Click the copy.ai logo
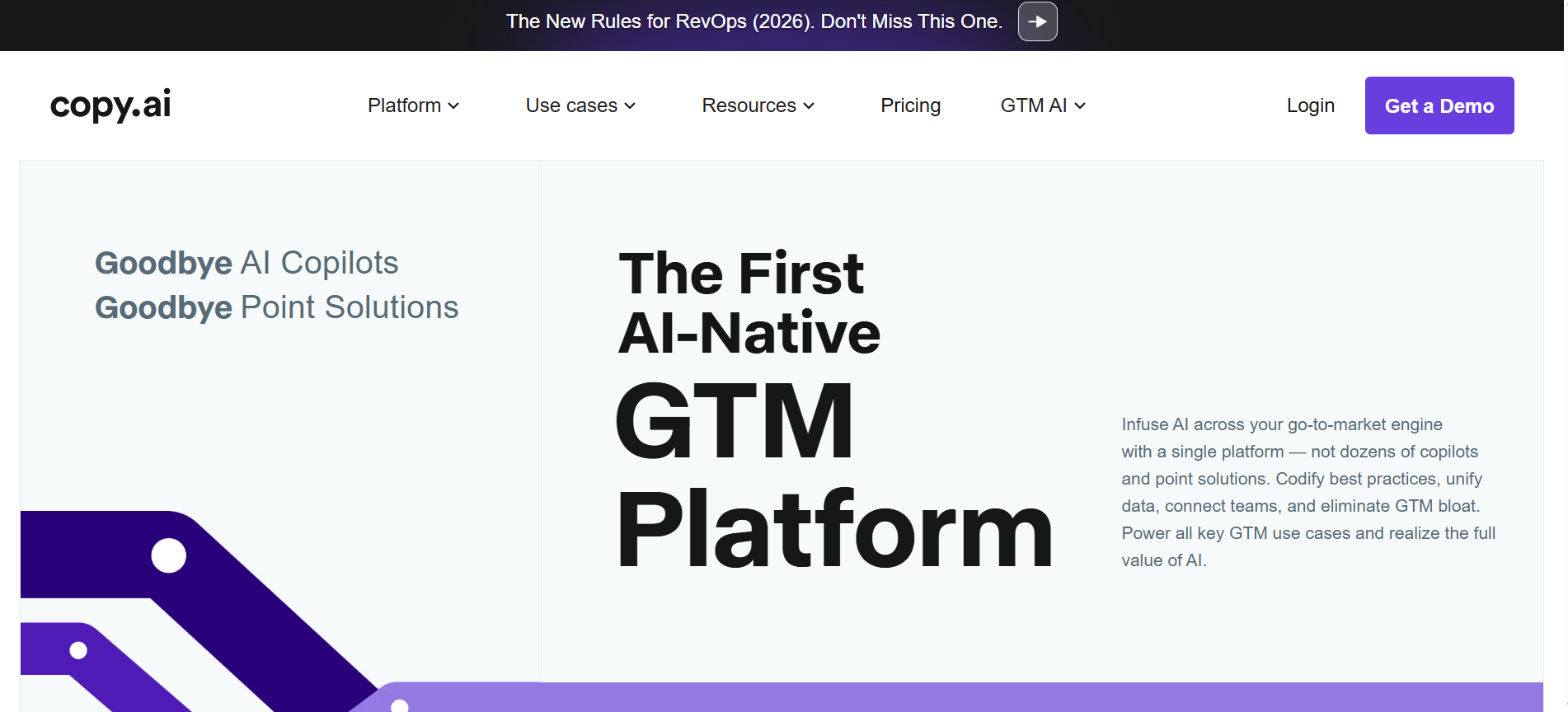This screenshot has height=712, width=1568. point(110,105)
